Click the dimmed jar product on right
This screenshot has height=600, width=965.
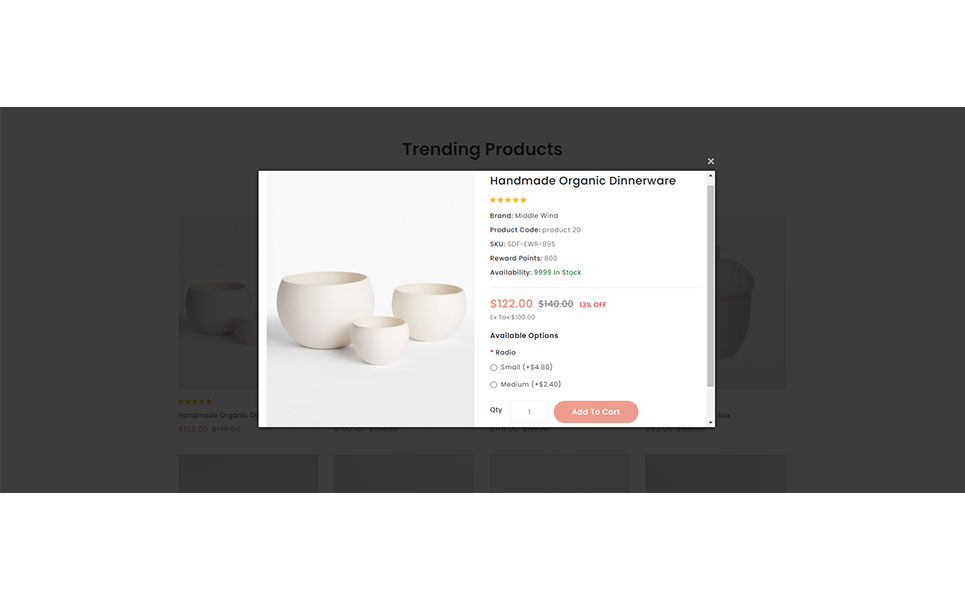750,302
